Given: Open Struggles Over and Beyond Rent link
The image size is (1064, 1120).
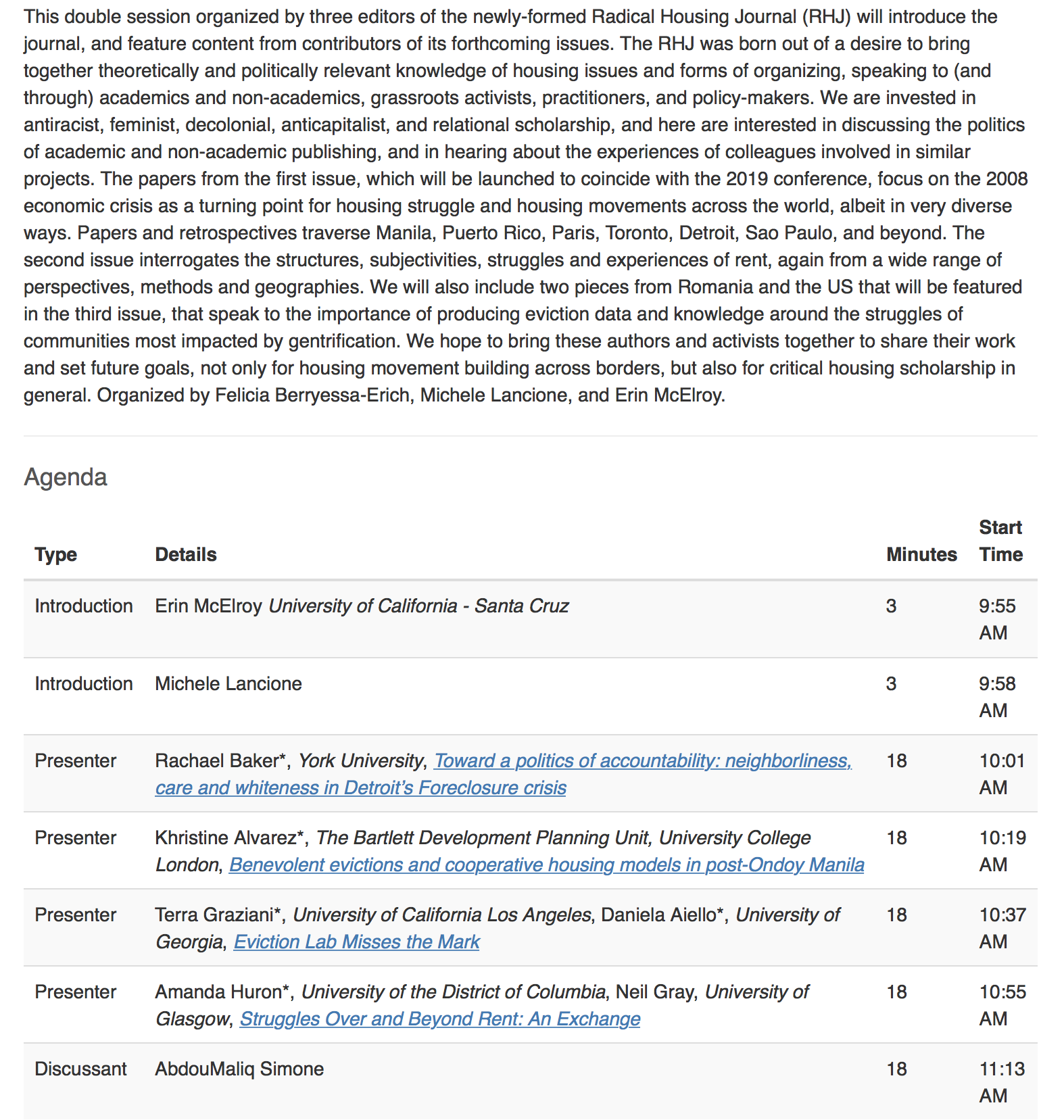Looking at the screenshot, I should pyautogui.click(x=440, y=1019).
